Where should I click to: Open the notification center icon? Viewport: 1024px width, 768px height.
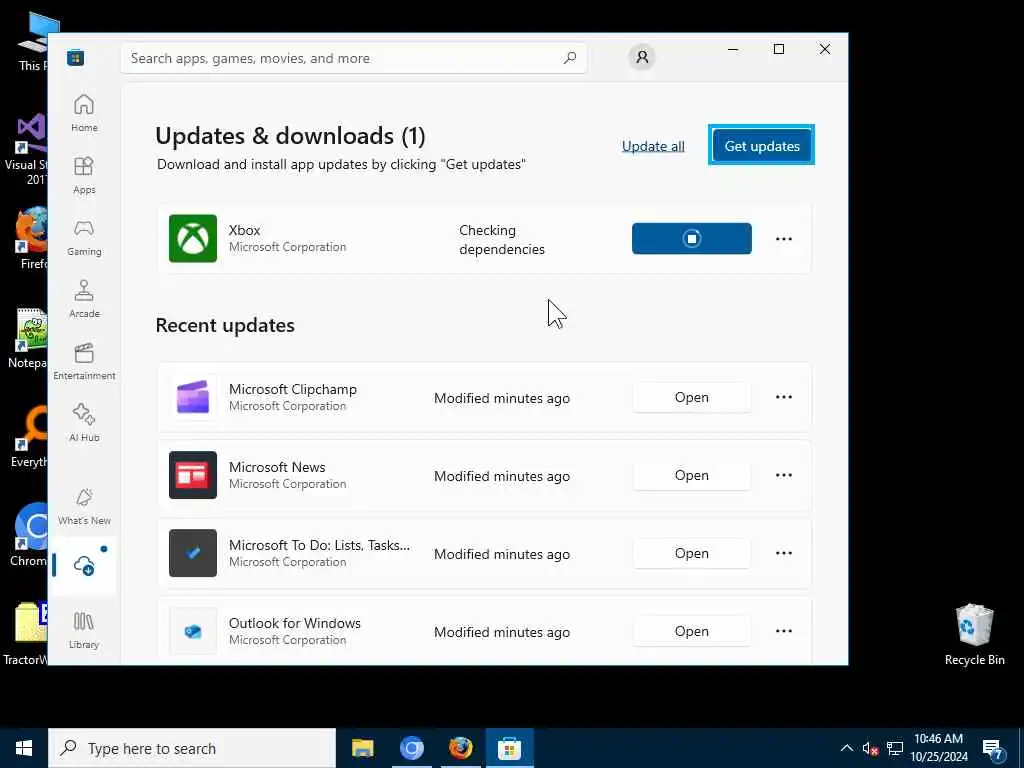pyautogui.click(x=994, y=749)
